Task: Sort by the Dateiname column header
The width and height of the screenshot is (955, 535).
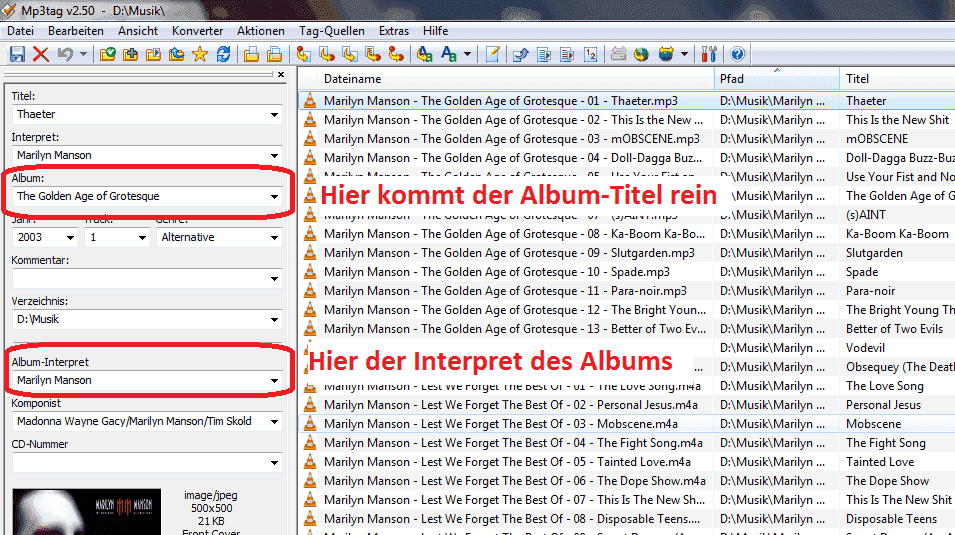Action: click(x=515, y=79)
